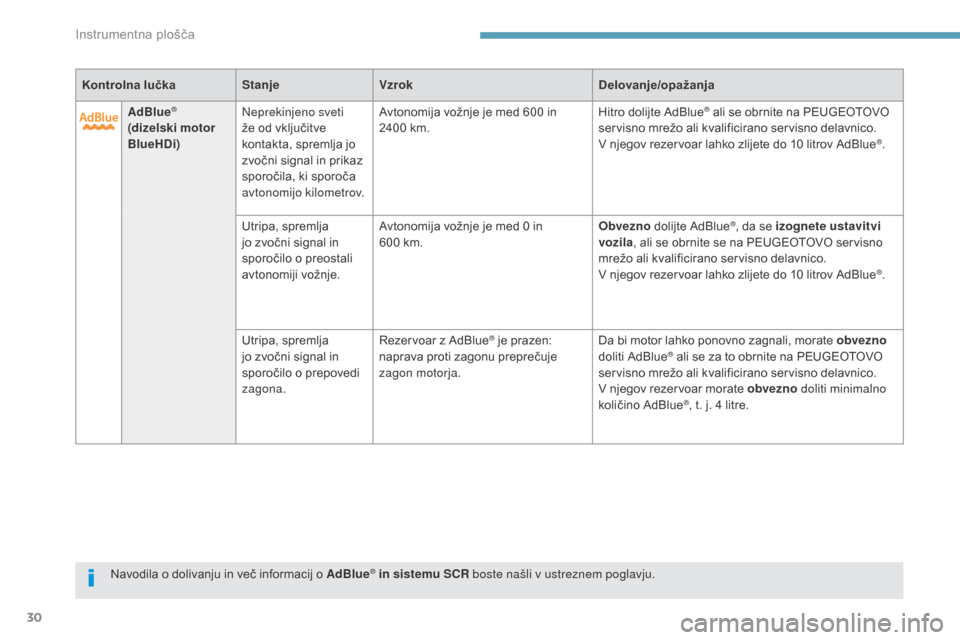This screenshot has width=960, height=640.
Task: Click the 'Da bi motor lahko ponovno zagnali' cell
Action: [x=748, y=386]
